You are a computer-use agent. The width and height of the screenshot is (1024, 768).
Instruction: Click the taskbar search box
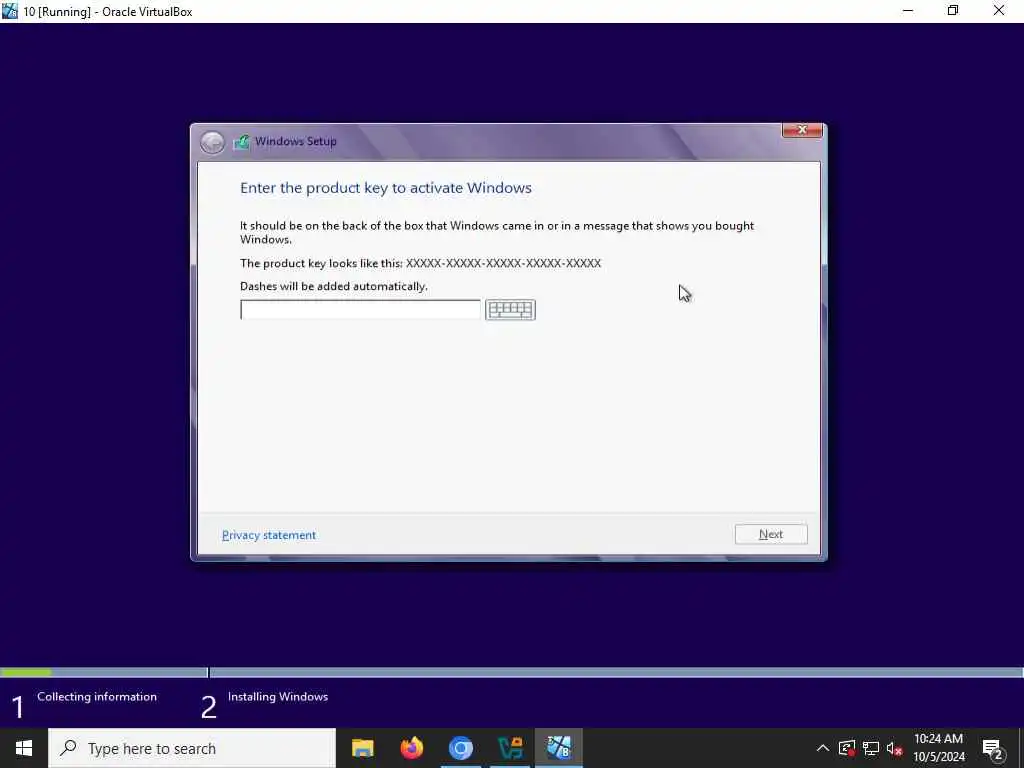coord(192,748)
